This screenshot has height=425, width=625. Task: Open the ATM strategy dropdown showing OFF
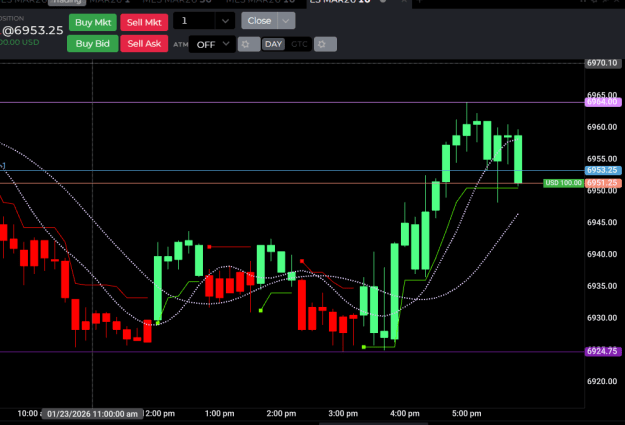(x=212, y=44)
